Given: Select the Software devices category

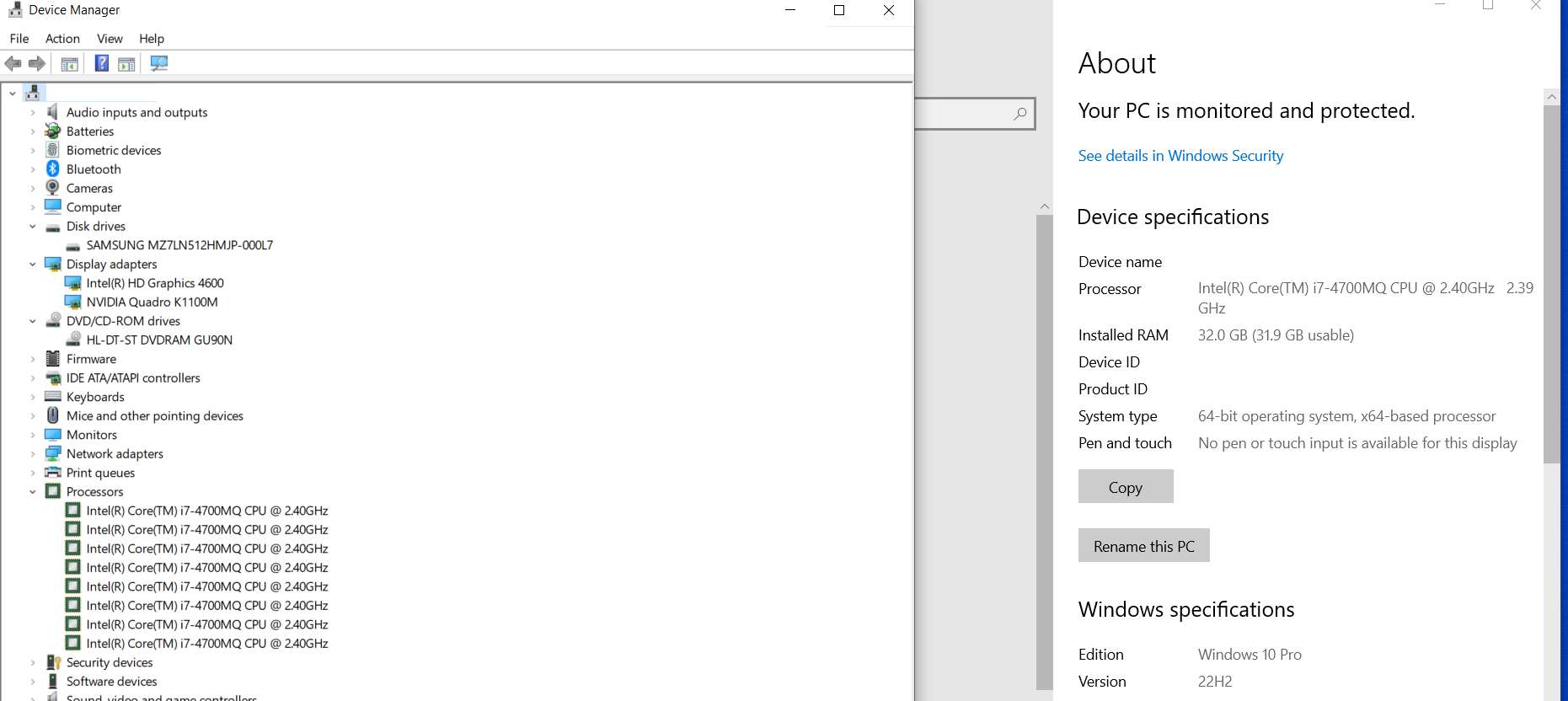Looking at the screenshot, I should pos(111,681).
